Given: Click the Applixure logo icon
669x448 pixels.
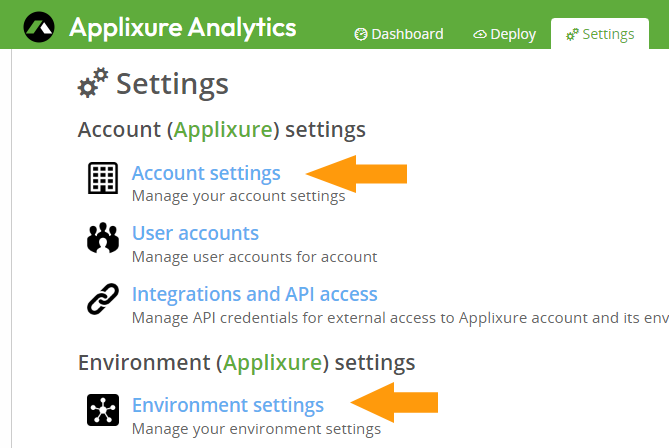Looking at the screenshot, I should [x=39, y=27].
